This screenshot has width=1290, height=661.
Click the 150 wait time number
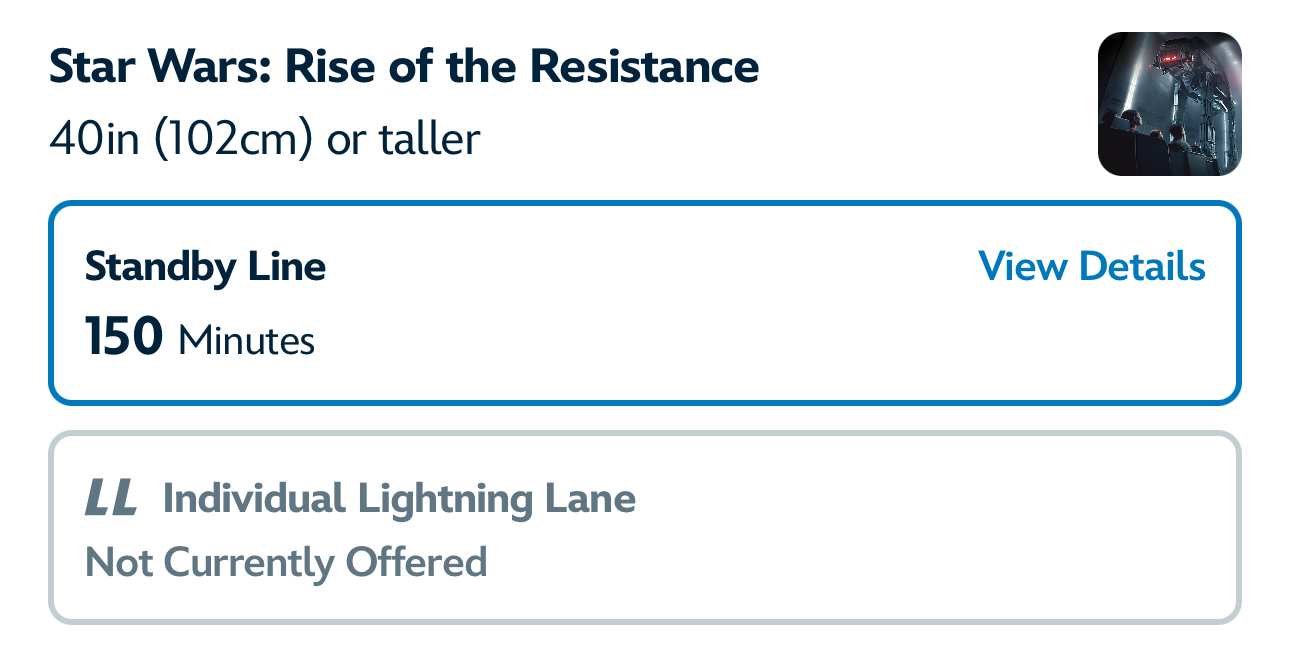[x=124, y=337]
